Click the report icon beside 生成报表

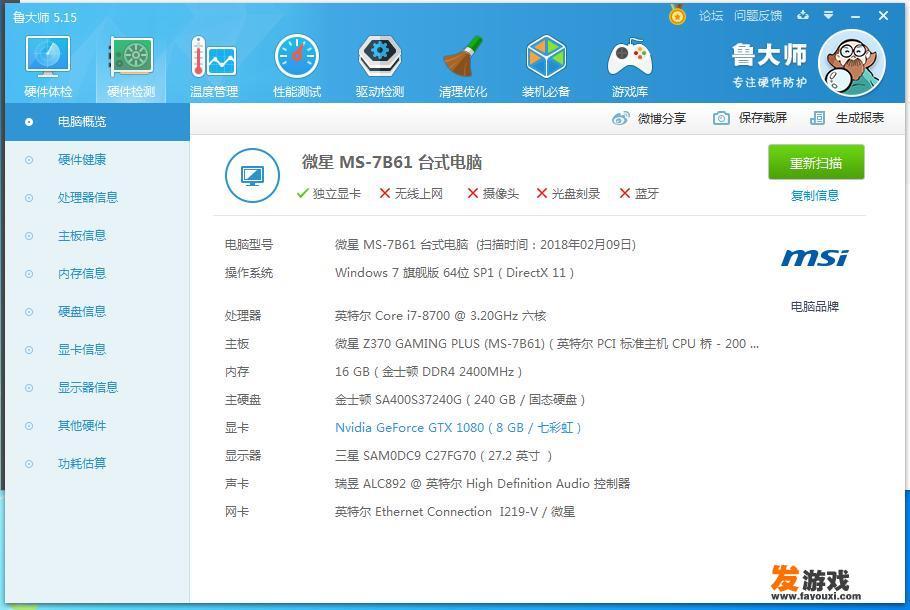point(817,118)
